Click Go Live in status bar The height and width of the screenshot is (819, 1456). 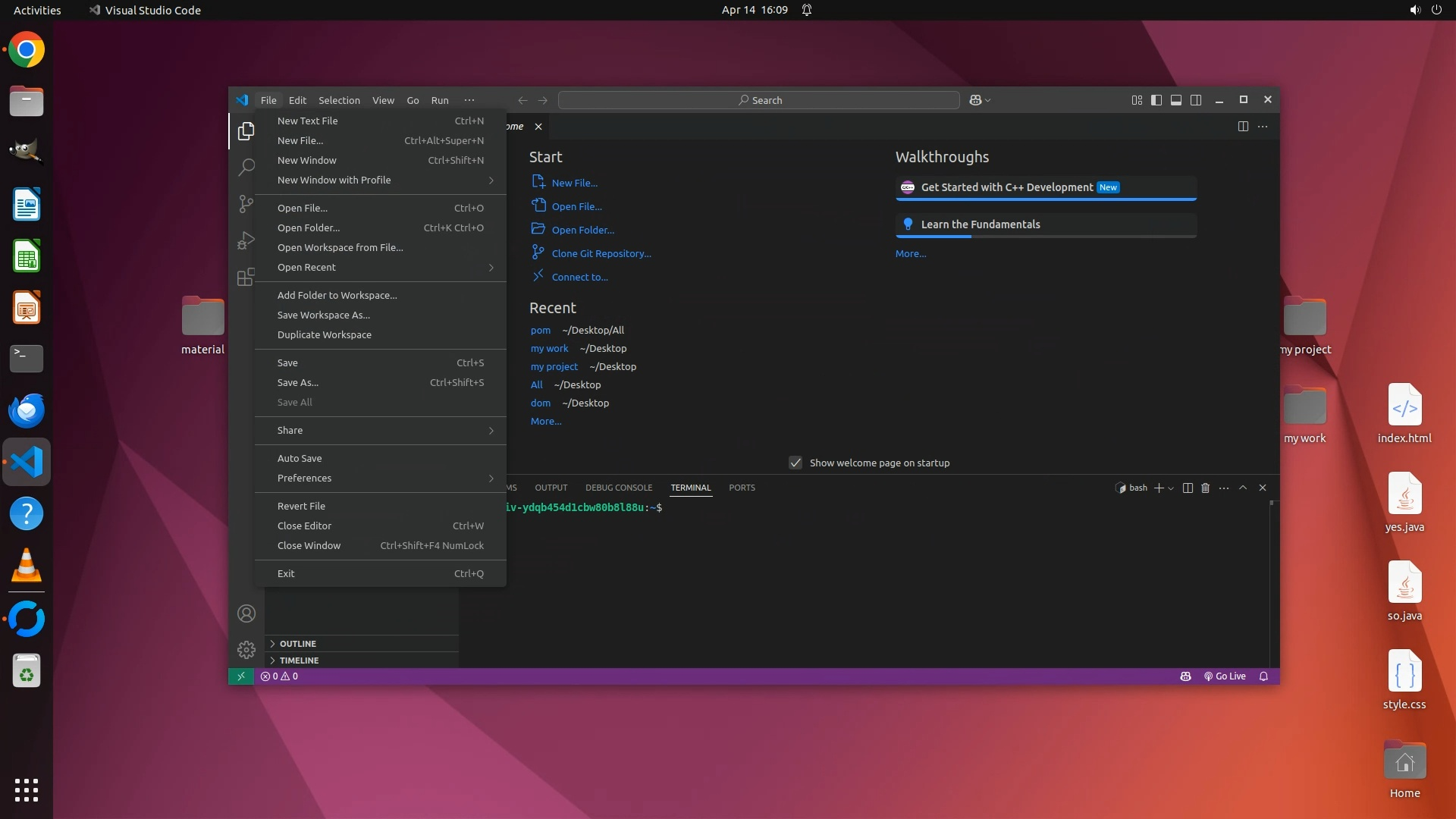pos(1225,676)
